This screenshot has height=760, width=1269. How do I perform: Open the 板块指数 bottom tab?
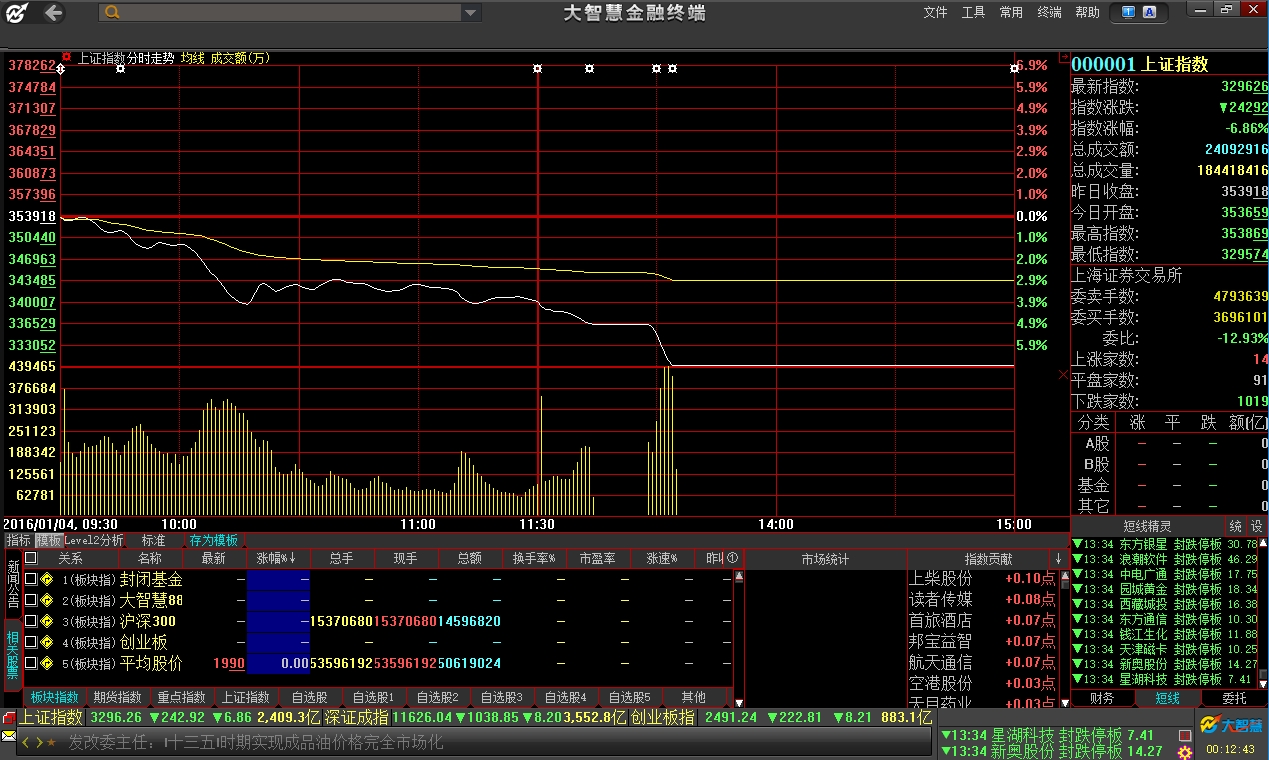point(55,697)
